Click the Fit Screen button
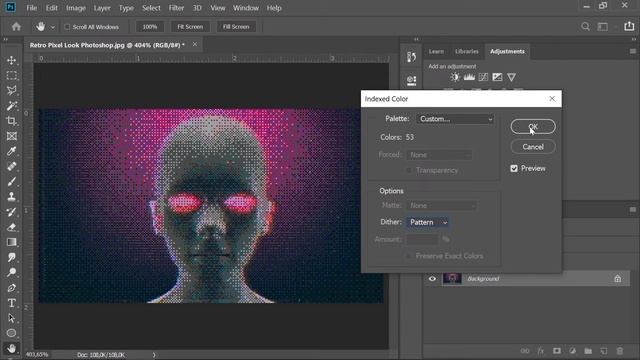This screenshot has height=360, width=640. coord(190,27)
